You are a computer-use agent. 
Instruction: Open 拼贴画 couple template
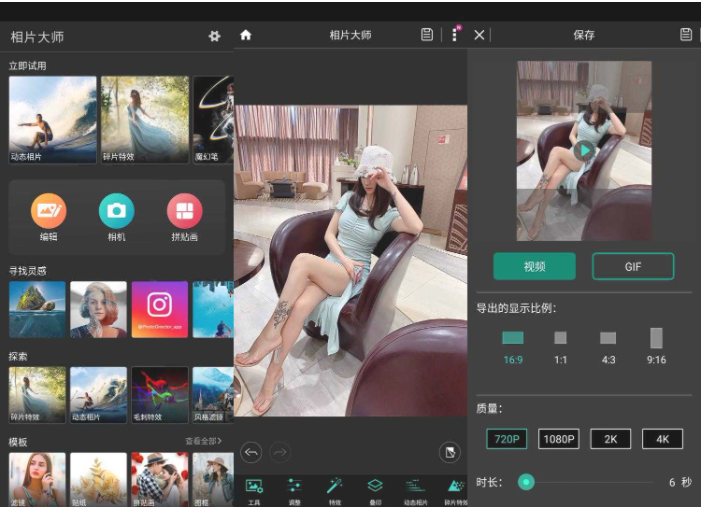click(160, 480)
